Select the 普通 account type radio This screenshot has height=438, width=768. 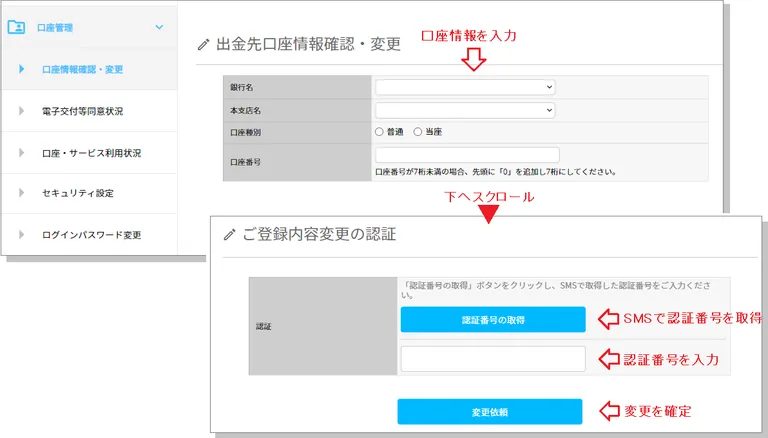(x=379, y=132)
